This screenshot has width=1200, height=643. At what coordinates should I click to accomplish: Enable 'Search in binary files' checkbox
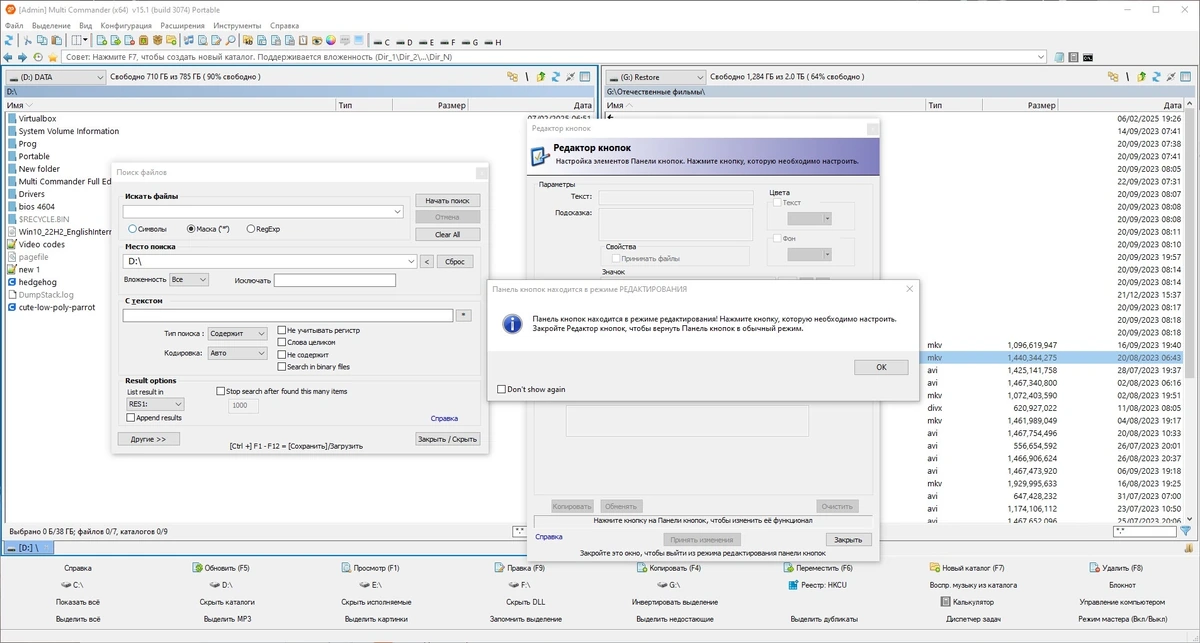[x=282, y=366]
